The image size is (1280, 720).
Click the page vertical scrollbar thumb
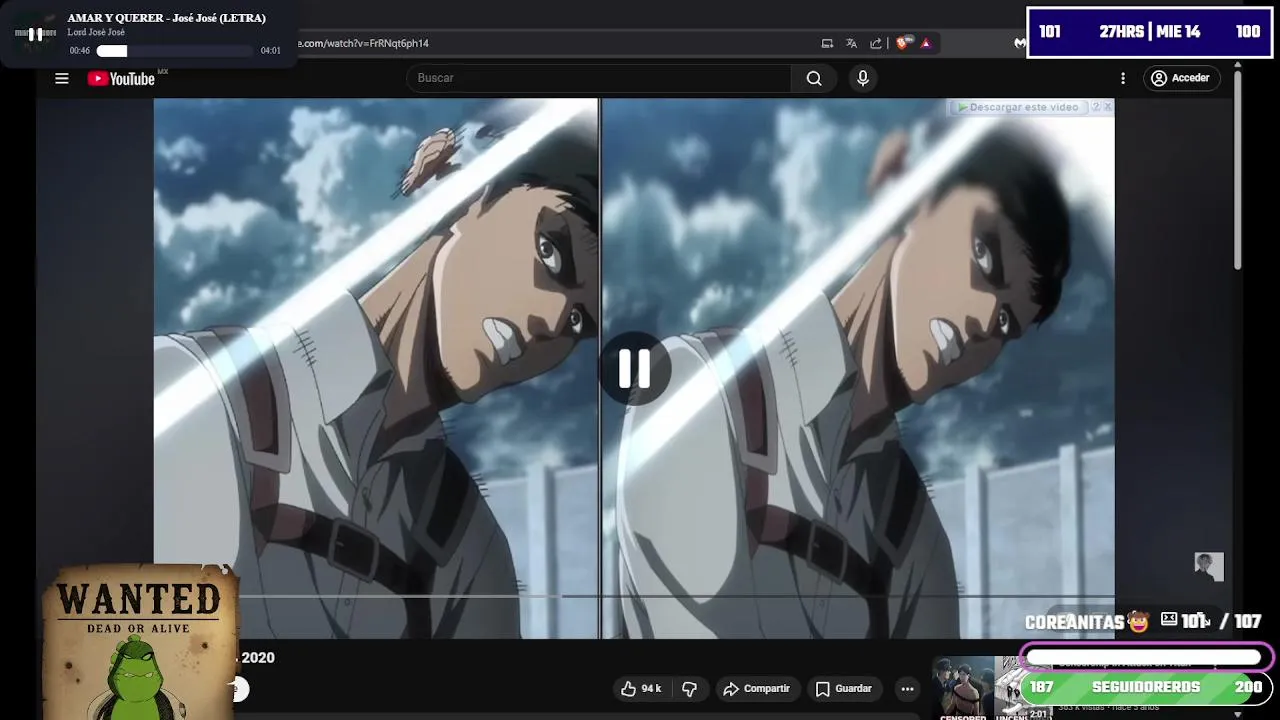pos(1237,168)
